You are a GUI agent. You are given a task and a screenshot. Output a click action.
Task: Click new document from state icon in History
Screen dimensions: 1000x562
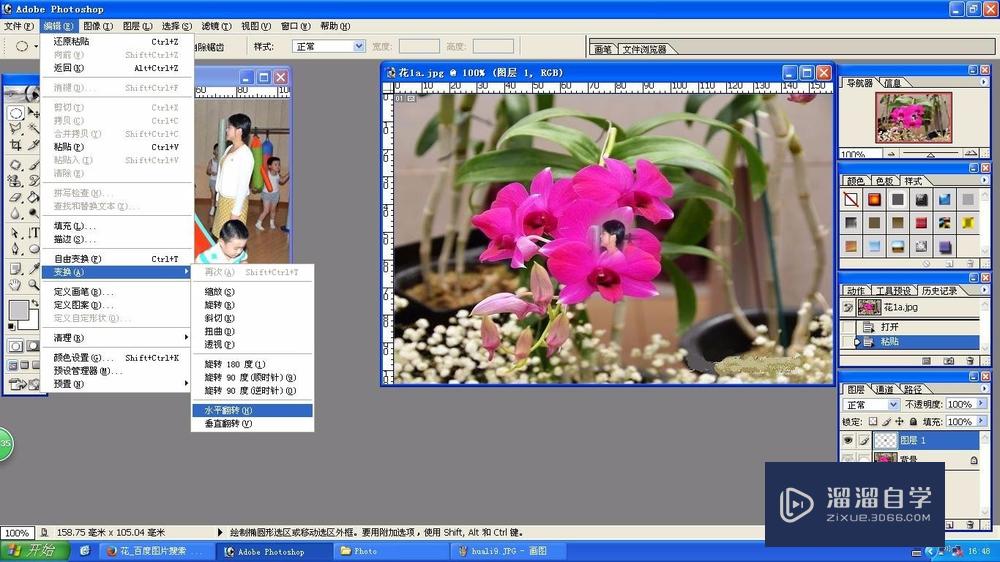pos(927,361)
